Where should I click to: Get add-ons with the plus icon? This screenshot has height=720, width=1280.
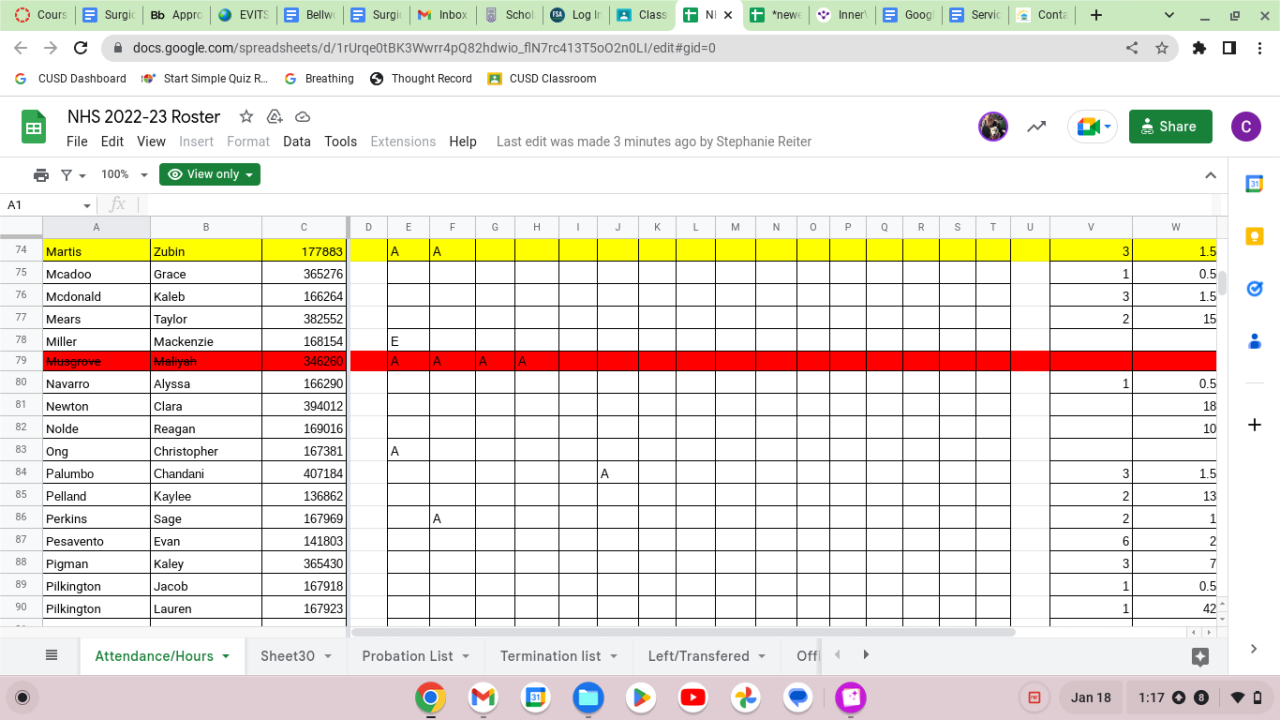[x=1254, y=425]
